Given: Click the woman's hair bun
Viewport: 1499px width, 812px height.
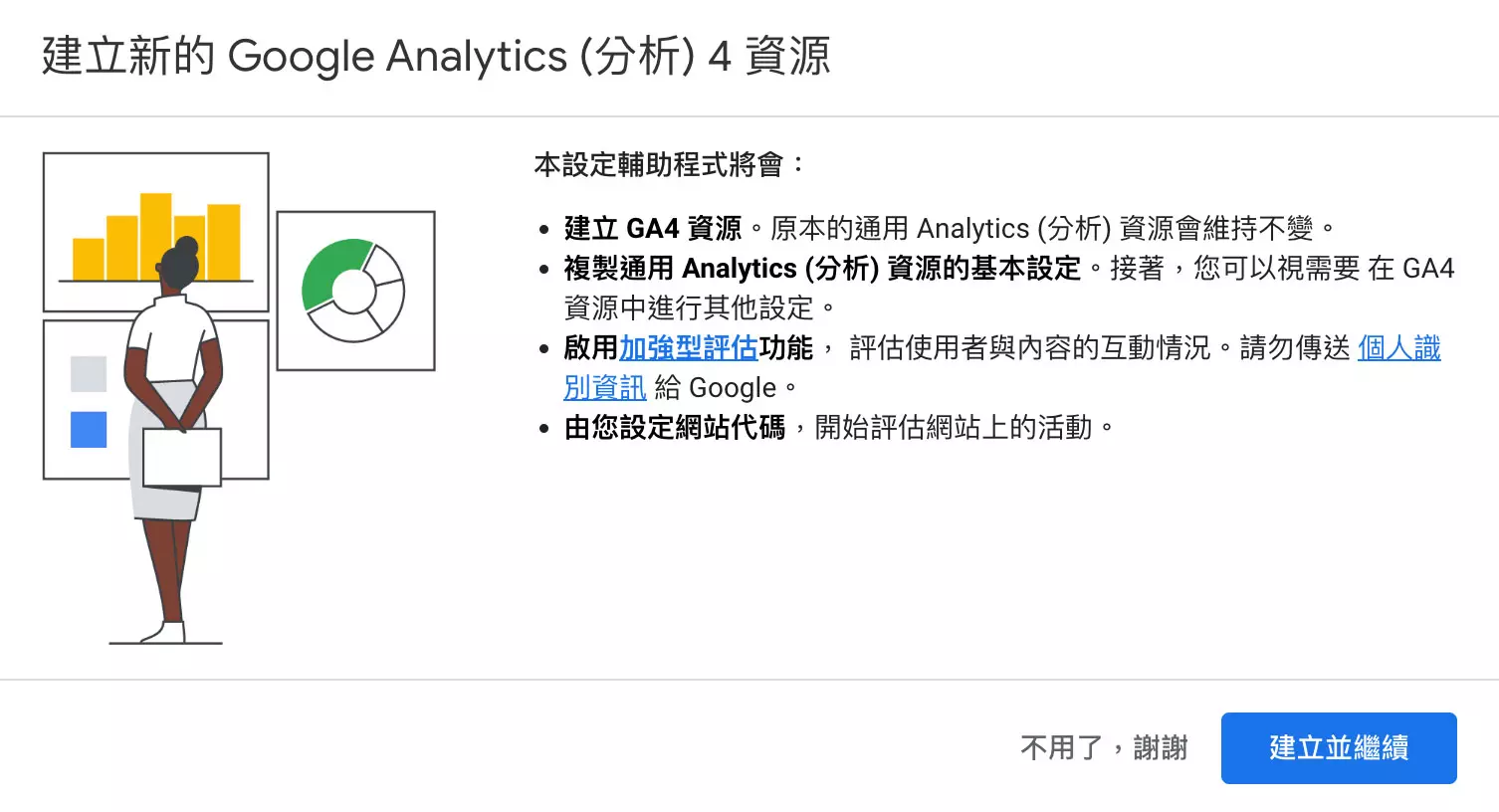Looking at the screenshot, I should [x=186, y=247].
